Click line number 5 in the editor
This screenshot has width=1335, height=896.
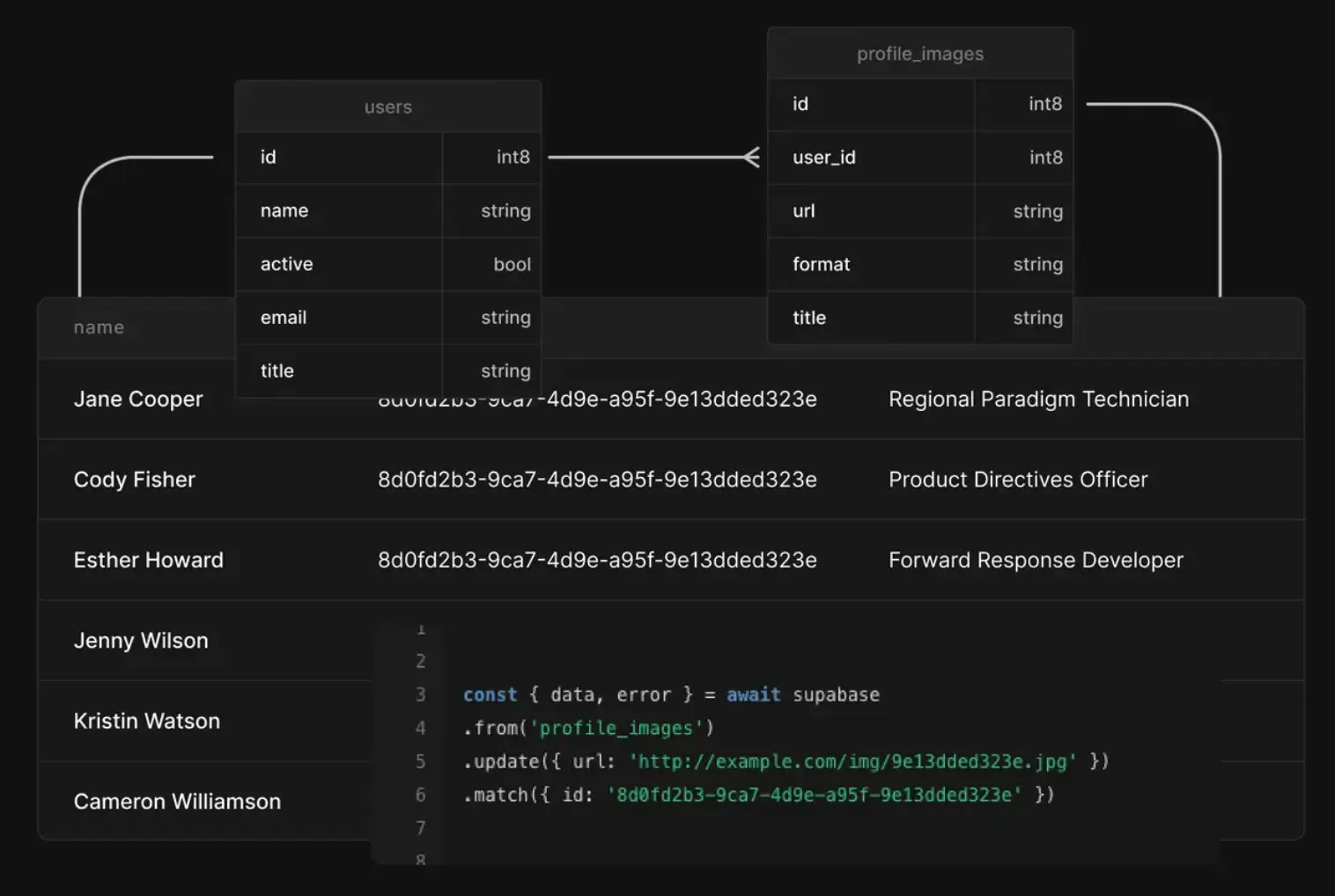(421, 761)
